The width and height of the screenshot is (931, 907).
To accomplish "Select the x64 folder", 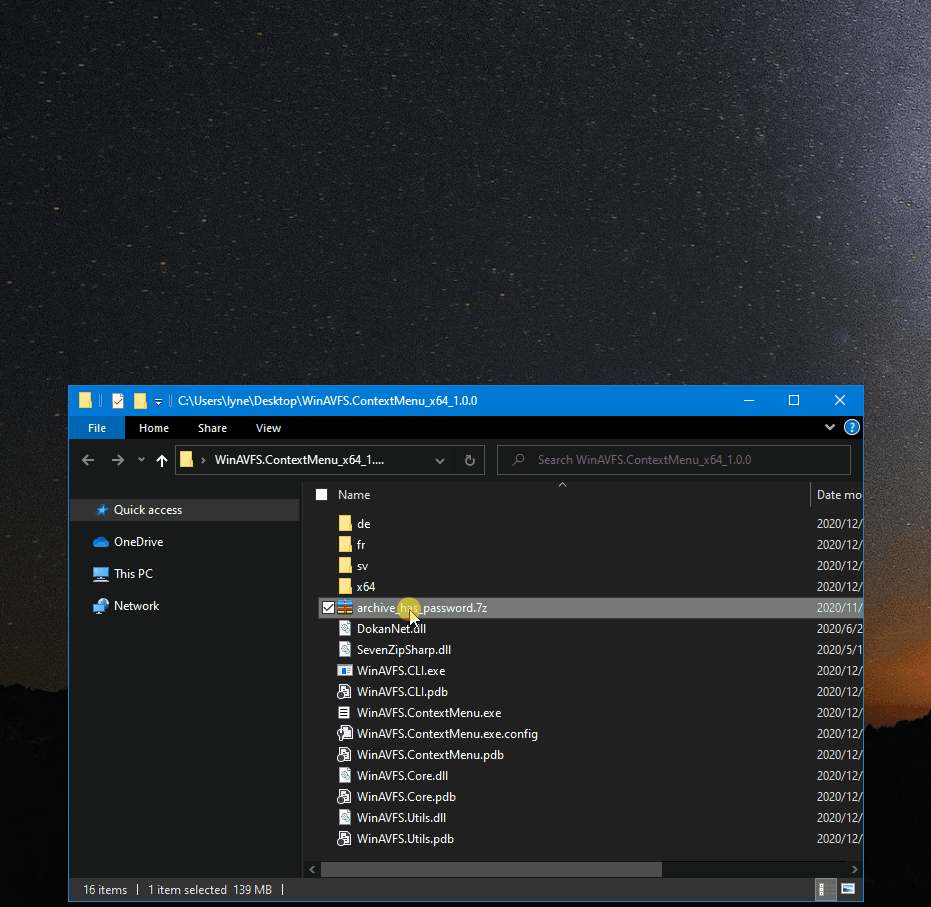I will (x=366, y=587).
